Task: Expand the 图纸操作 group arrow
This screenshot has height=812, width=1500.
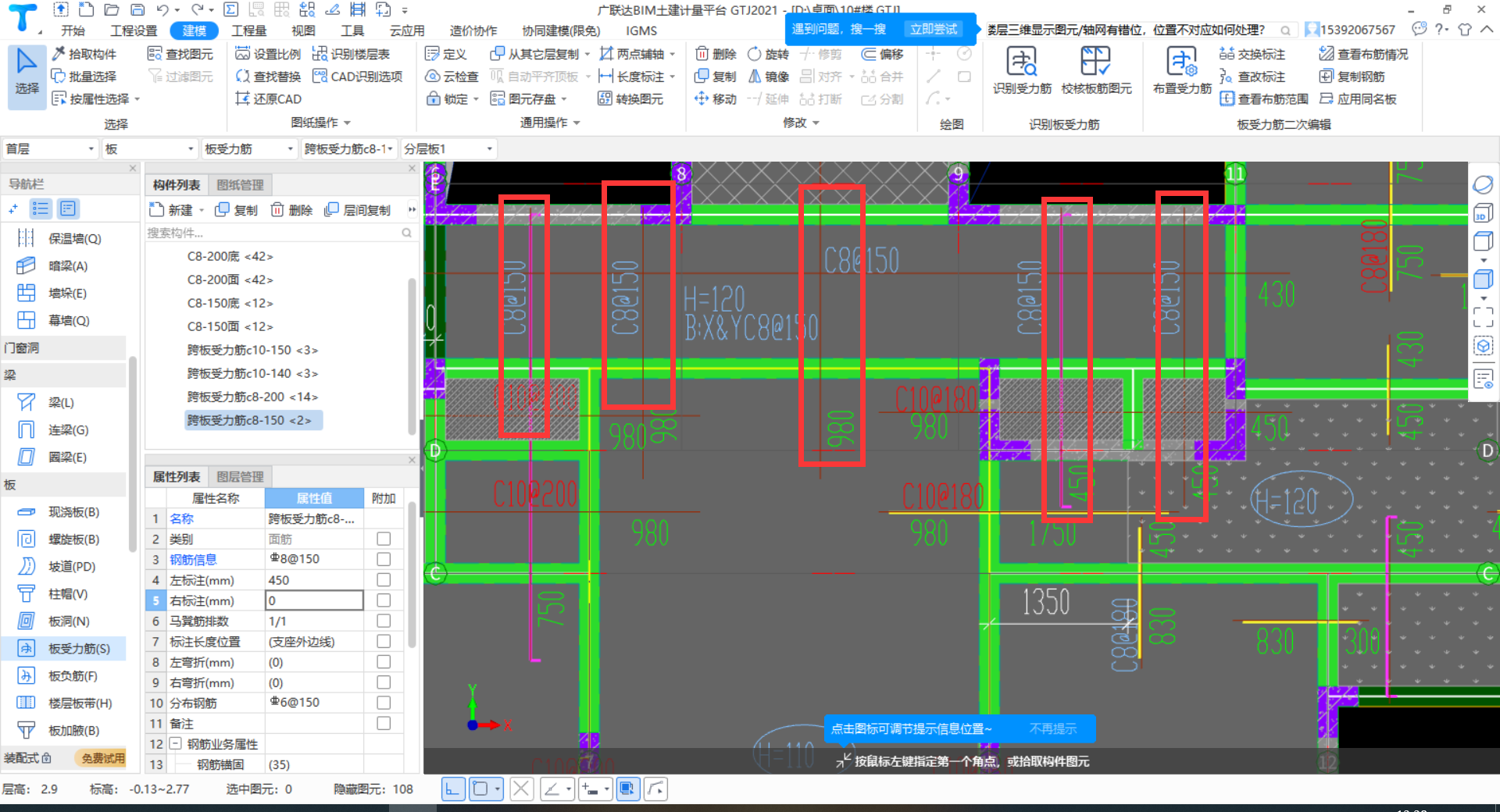Action: (347, 123)
